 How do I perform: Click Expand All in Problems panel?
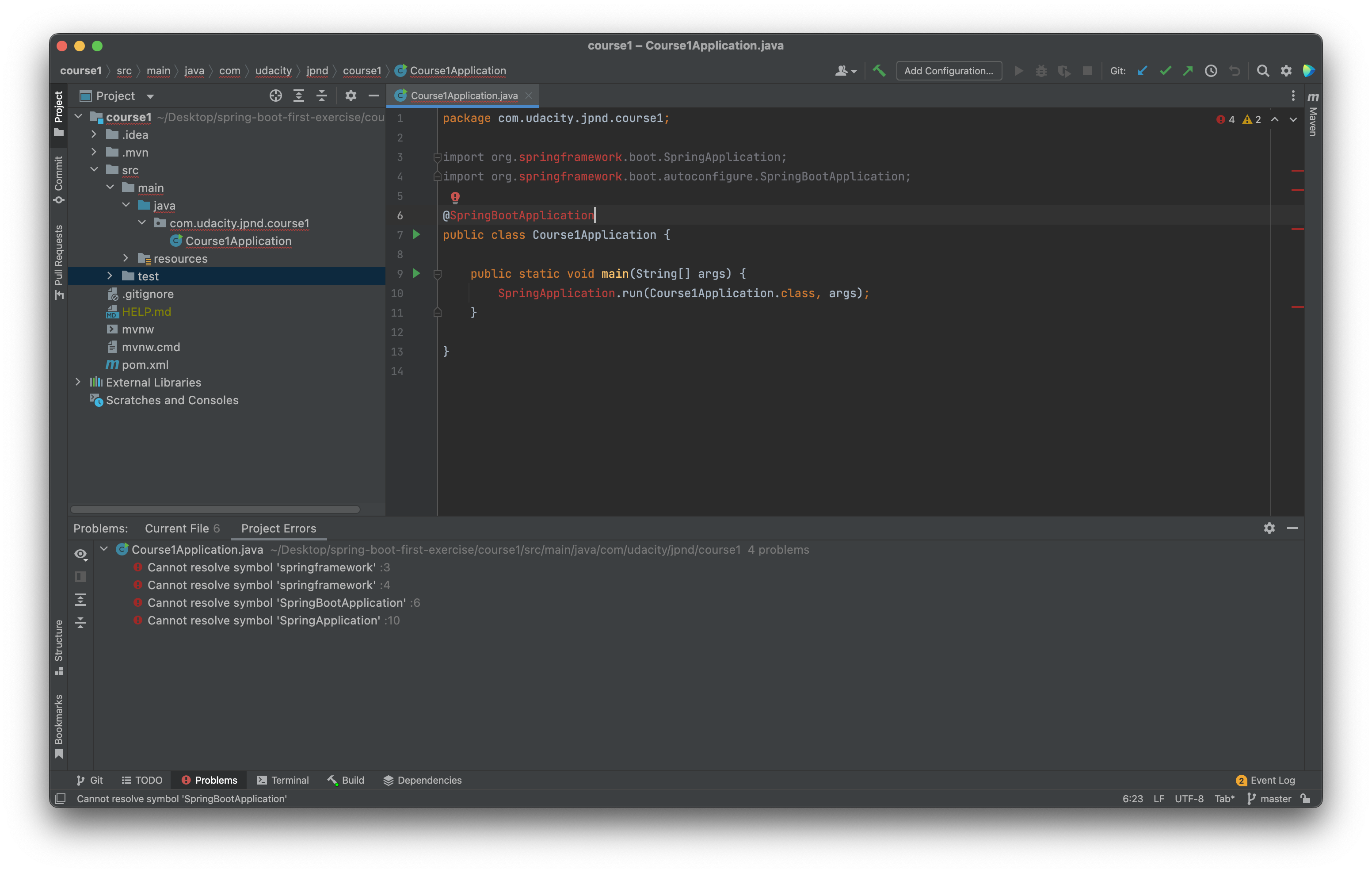[x=80, y=599]
